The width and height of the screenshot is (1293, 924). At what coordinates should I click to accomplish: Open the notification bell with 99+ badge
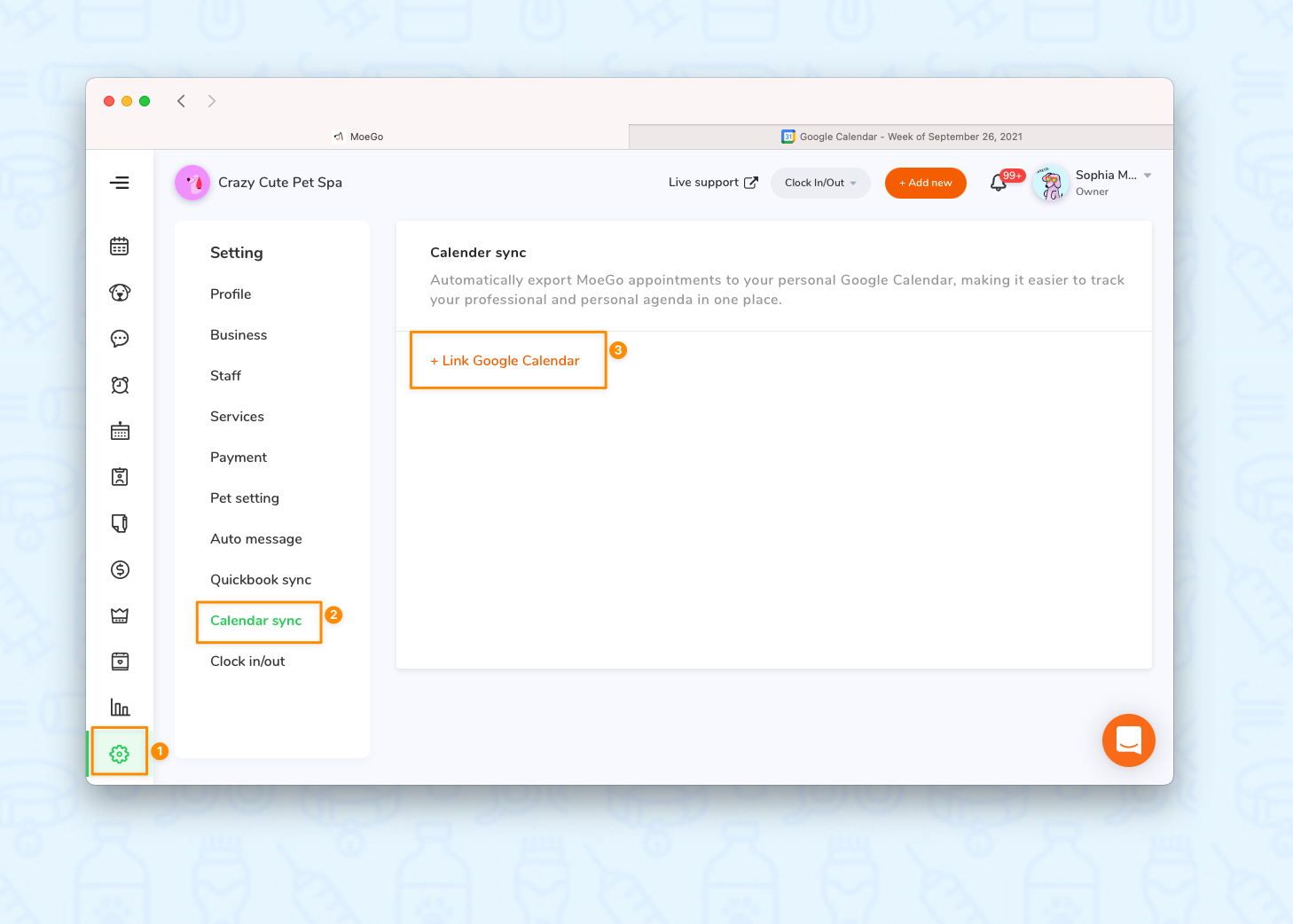[x=999, y=183]
